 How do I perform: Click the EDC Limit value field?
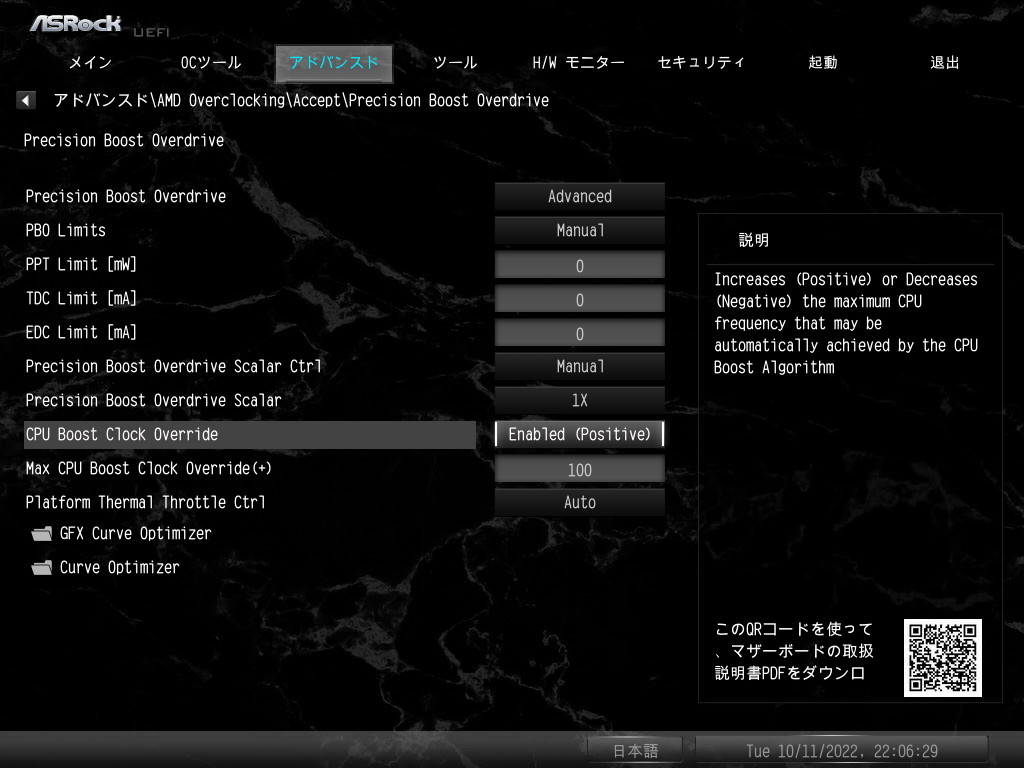[579, 333]
